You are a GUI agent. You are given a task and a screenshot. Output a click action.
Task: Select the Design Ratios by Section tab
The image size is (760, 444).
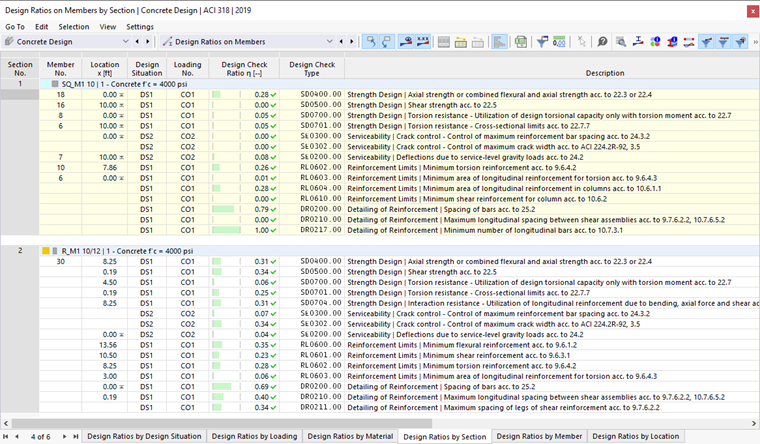(x=444, y=437)
